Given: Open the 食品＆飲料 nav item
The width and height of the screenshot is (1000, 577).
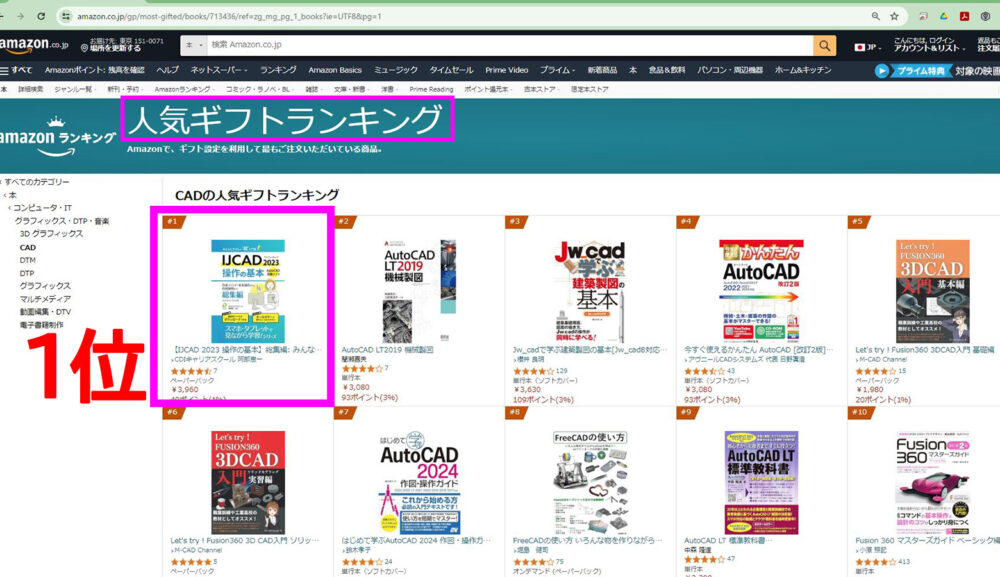Looking at the screenshot, I should click(x=666, y=70).
